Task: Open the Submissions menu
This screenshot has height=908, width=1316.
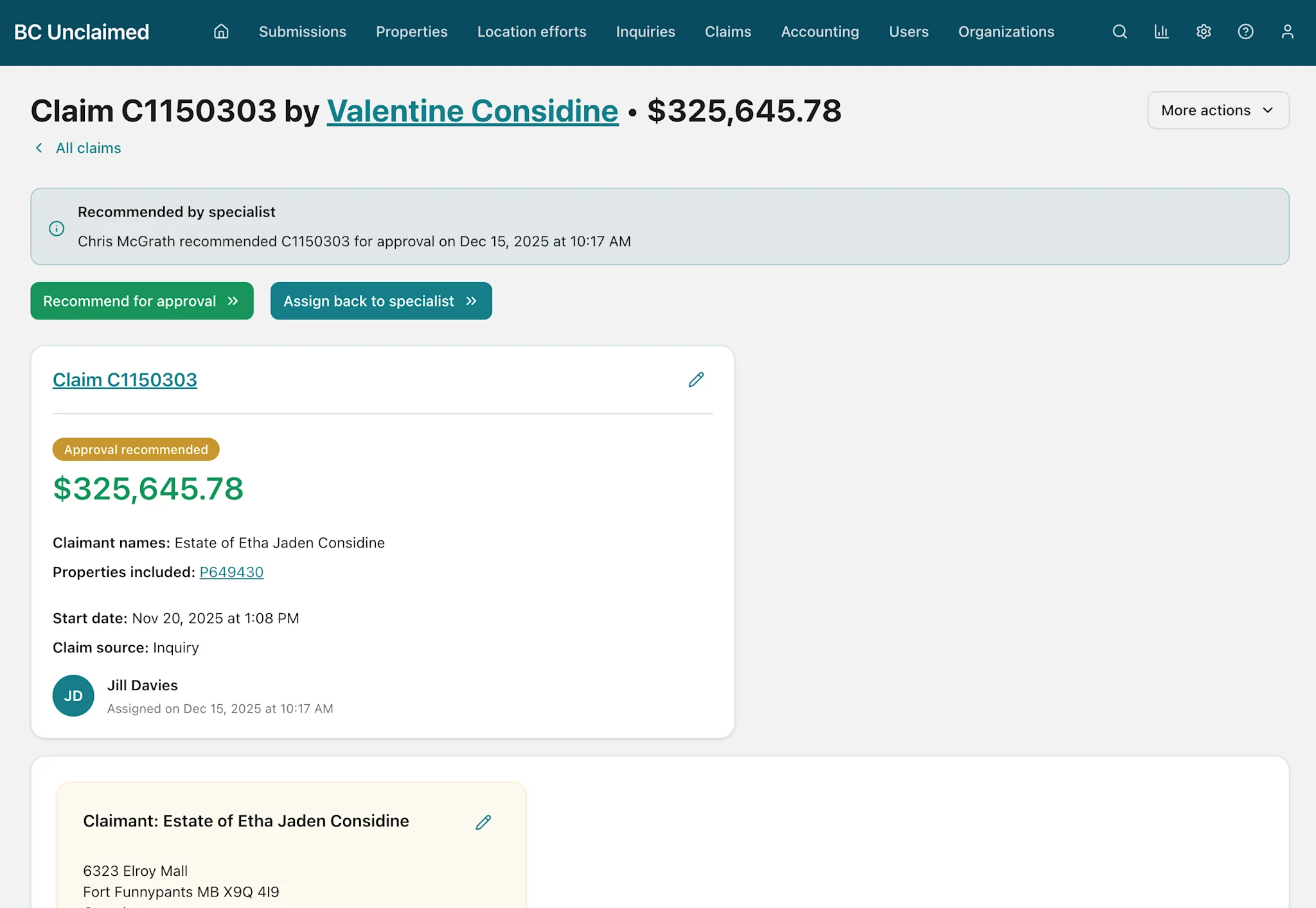Action: point(302,31)
